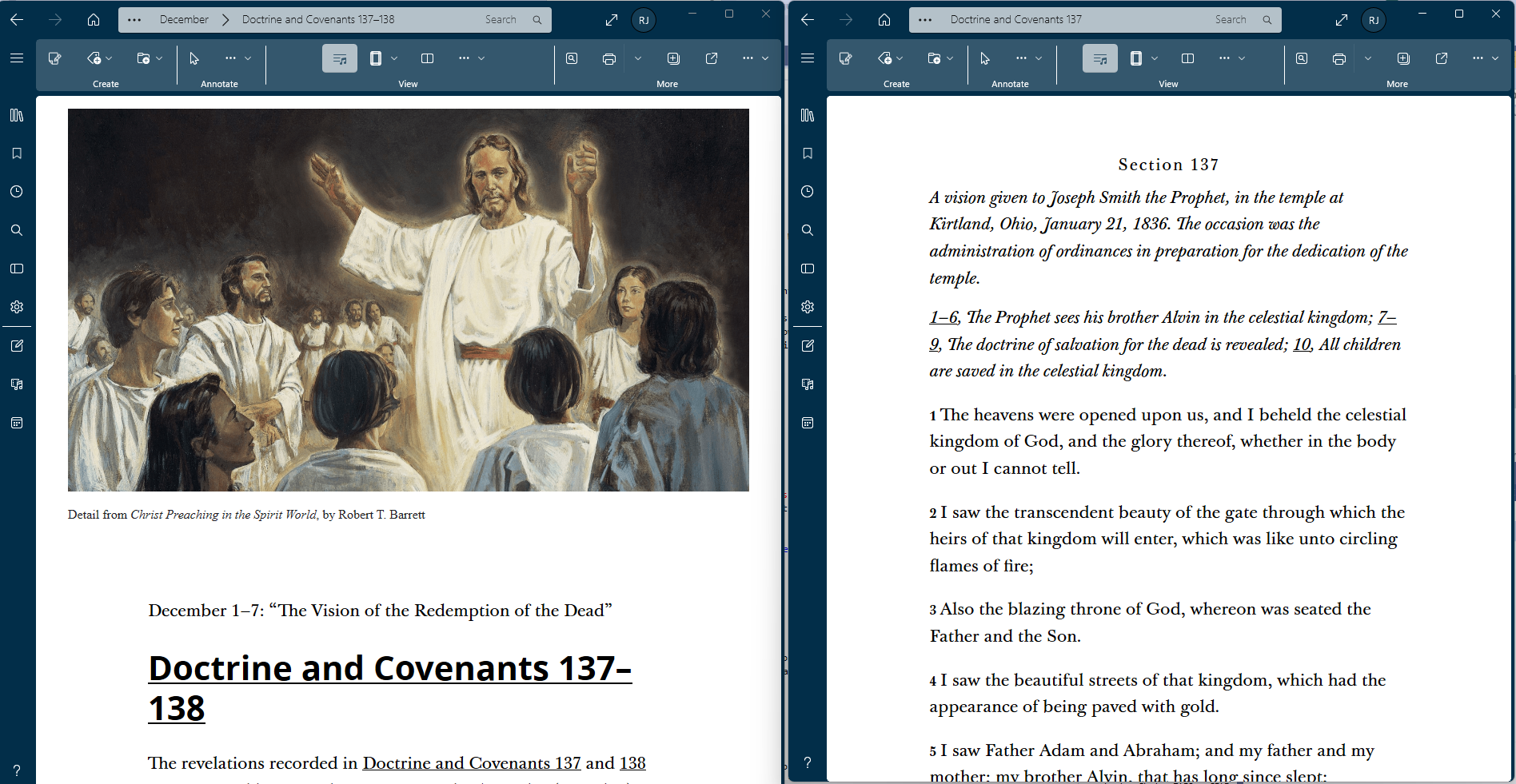This screenshot has width=1516, height=784.
Task: Open find on page in left window
Action: click(x=572, y=58)
